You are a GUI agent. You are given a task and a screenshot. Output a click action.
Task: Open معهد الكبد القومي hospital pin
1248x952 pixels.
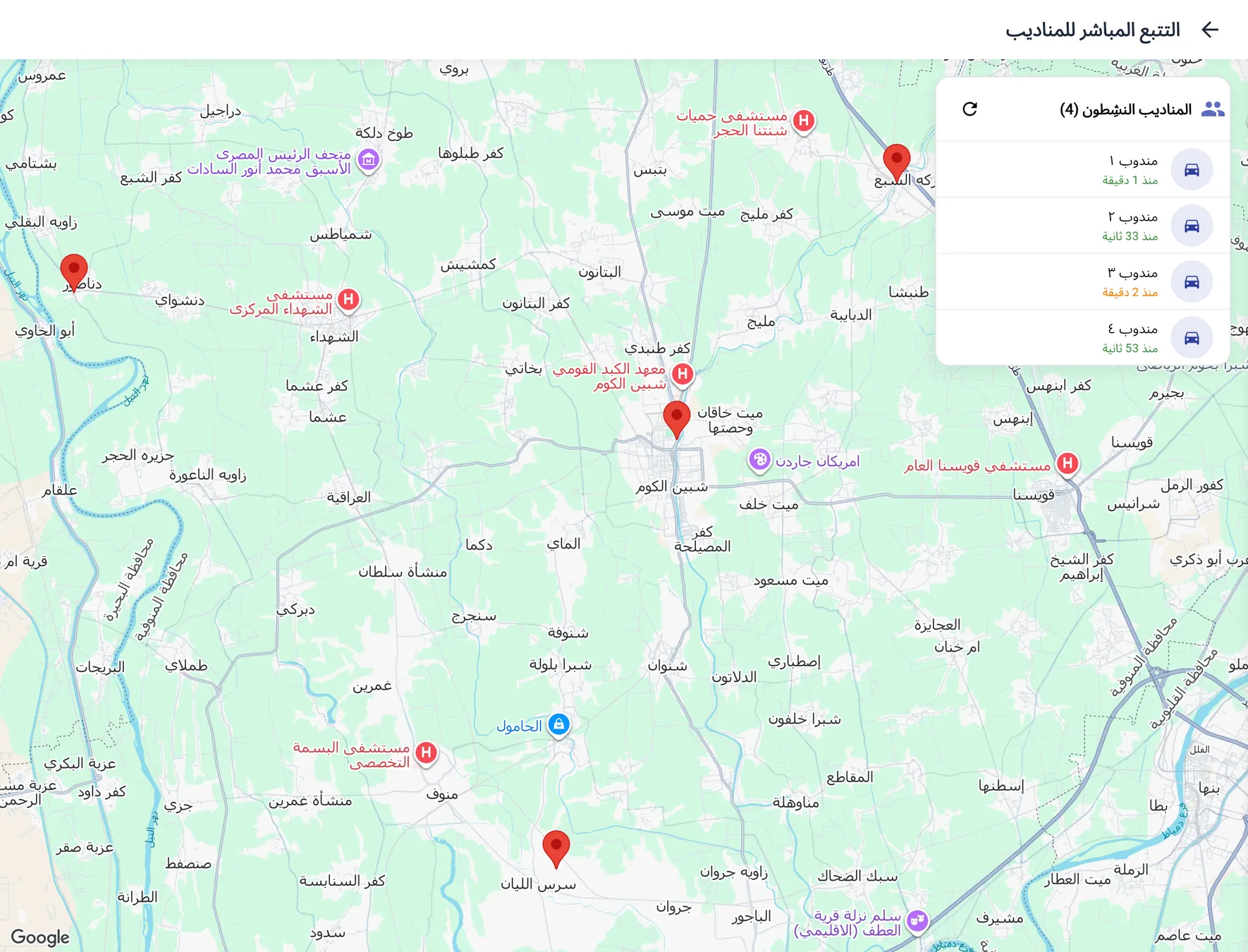[x=683, y=375]
